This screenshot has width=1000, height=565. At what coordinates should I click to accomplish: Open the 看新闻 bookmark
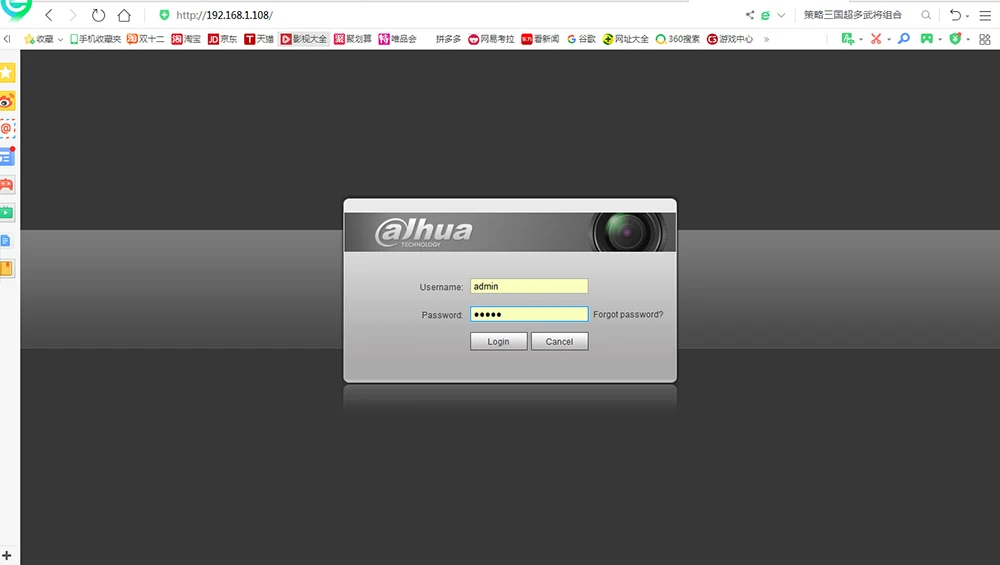click(540, 39)
